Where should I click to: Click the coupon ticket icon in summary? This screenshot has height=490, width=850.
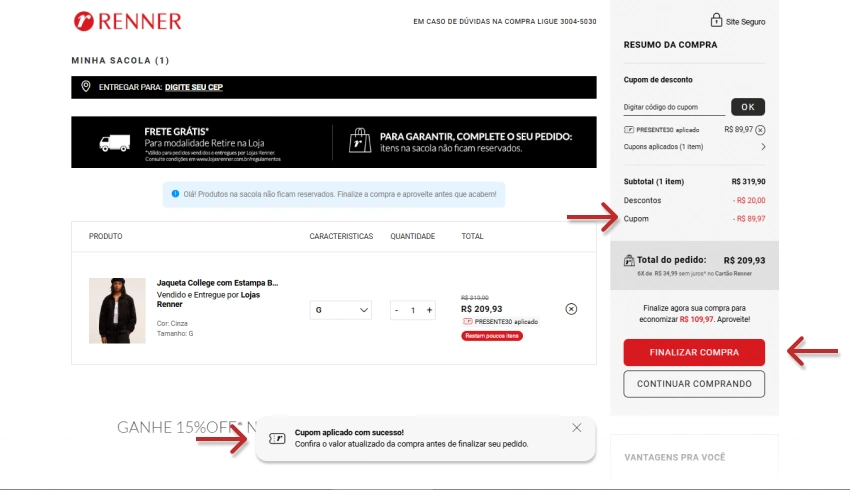628,130
